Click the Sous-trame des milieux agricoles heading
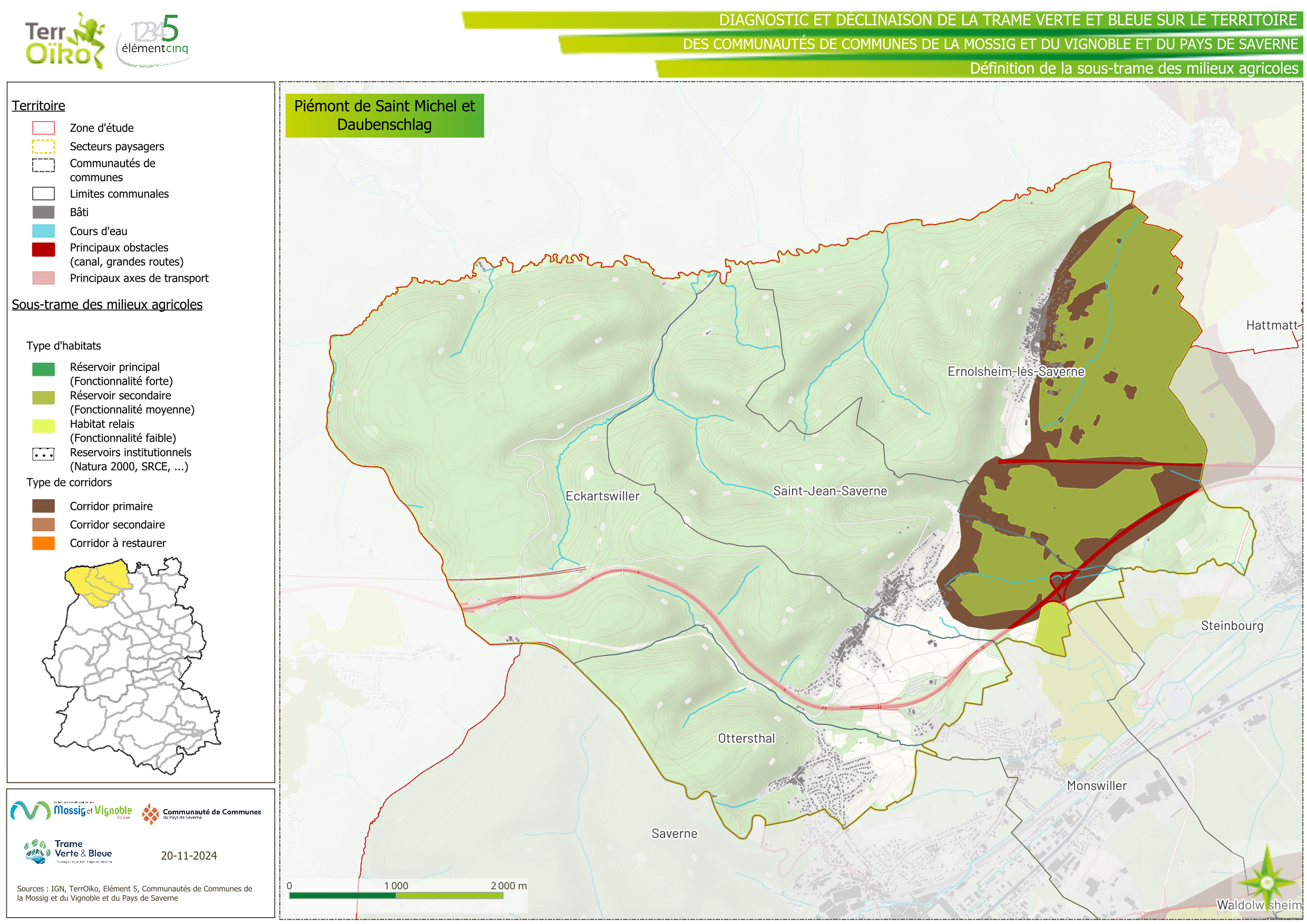This screenshot has width=1307, height=924. pyautogui.click(x=107, y=305)
